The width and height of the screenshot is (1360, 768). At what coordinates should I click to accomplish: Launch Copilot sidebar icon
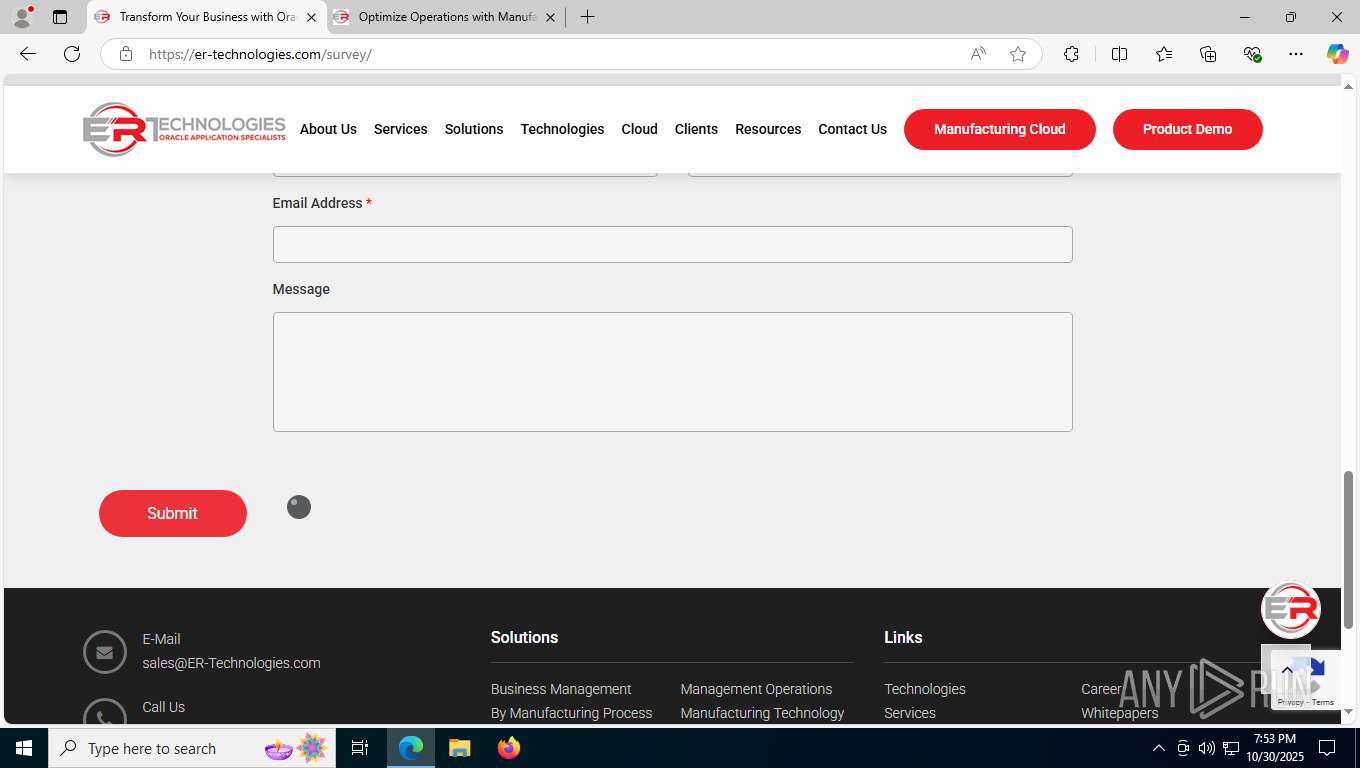click(1337, 54)
